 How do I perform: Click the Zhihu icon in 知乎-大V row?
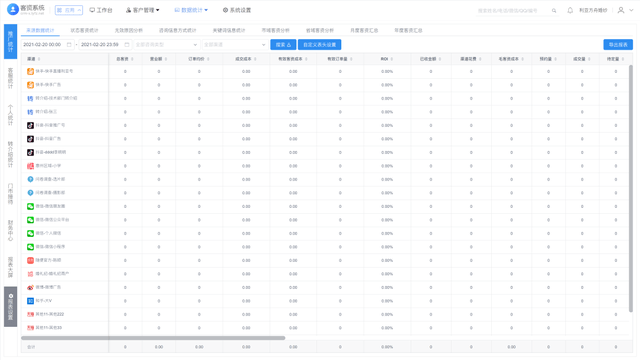coord(30,301)
